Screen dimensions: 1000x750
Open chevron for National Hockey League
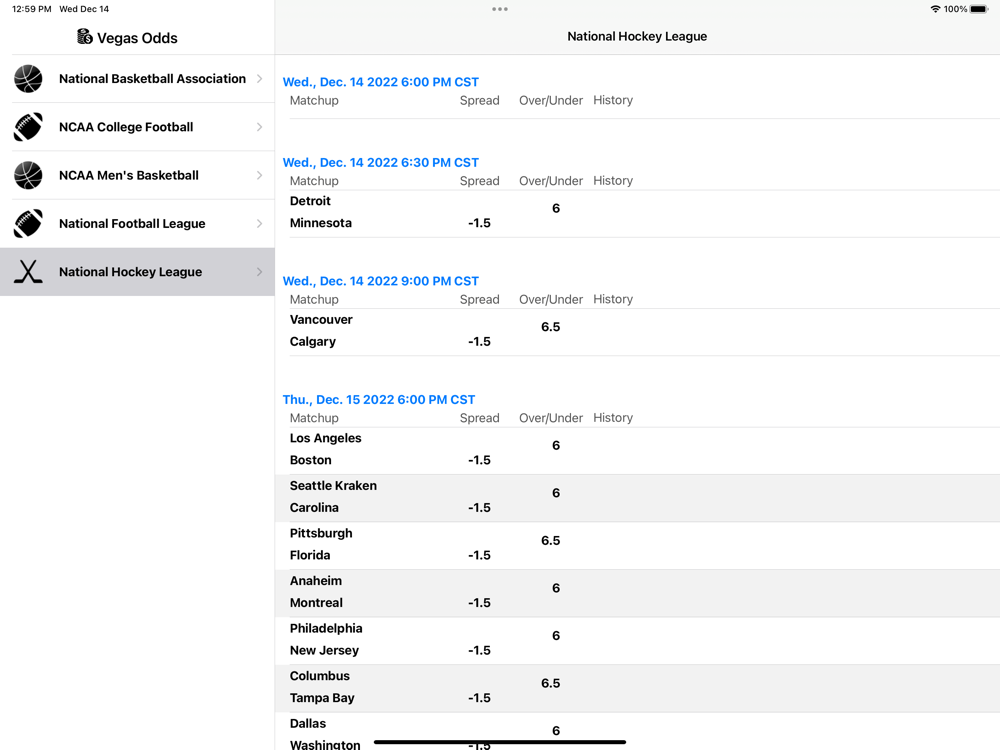[x=260, y=272]
